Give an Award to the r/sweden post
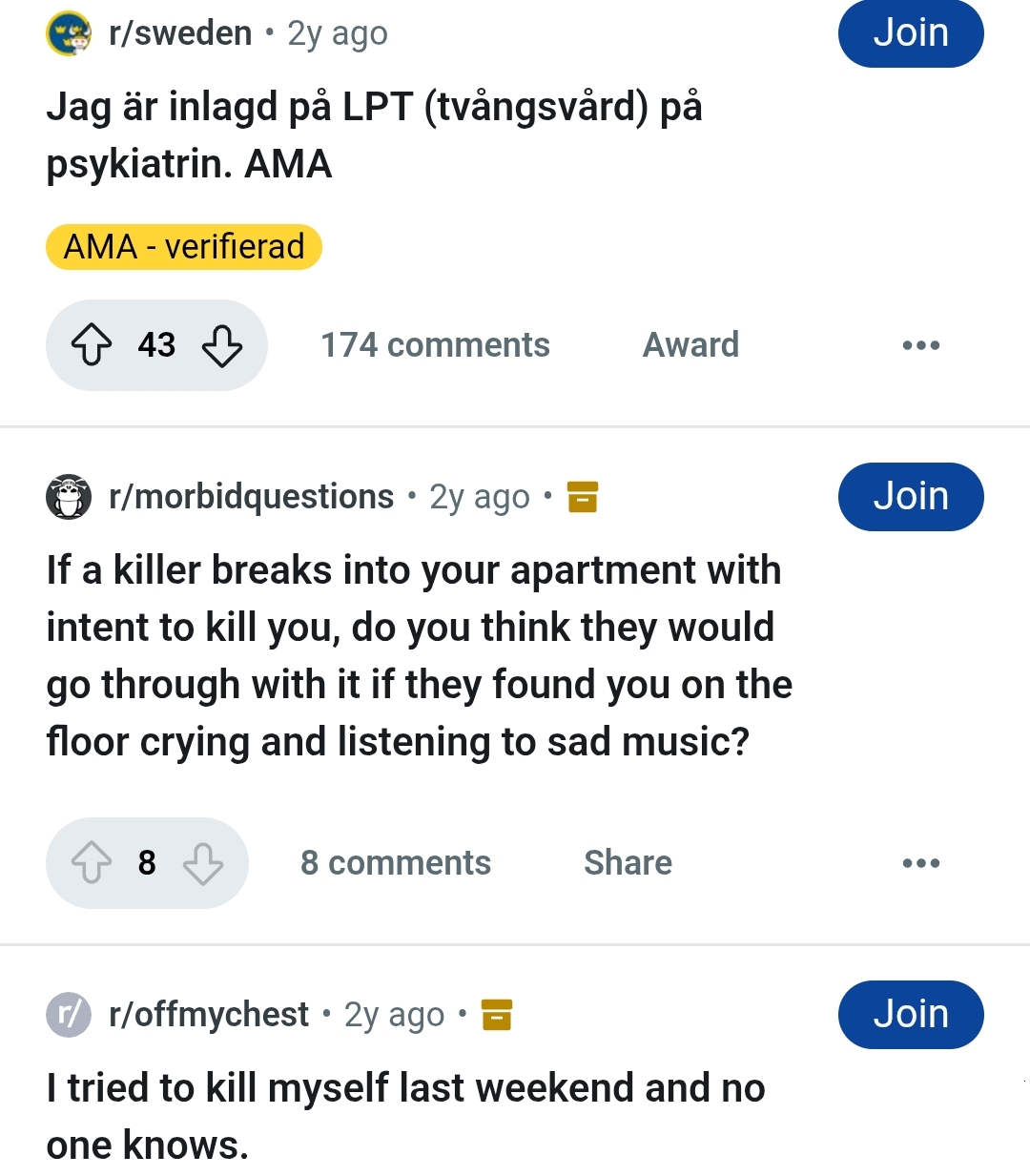 [x=691, y=345]
